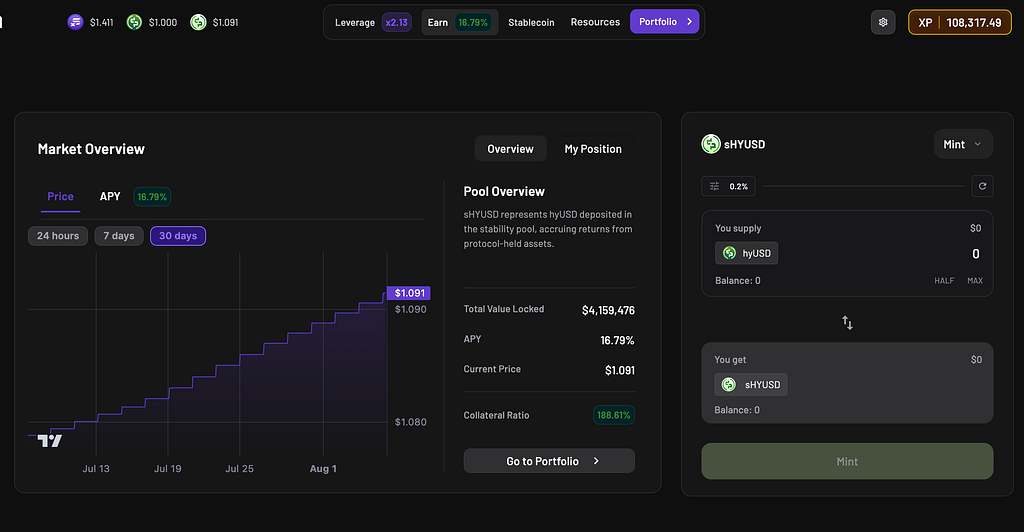Open the hyUSD supply token selector
1024x532 pixels.
746,253
